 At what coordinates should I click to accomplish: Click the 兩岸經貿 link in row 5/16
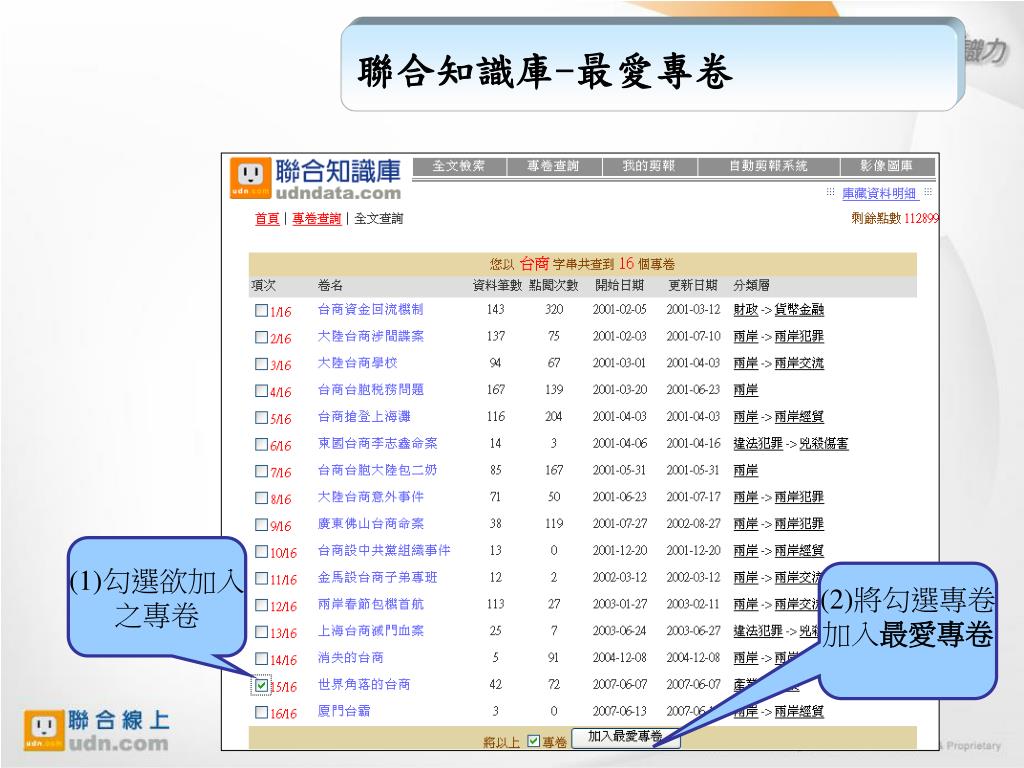coord(799,417)
